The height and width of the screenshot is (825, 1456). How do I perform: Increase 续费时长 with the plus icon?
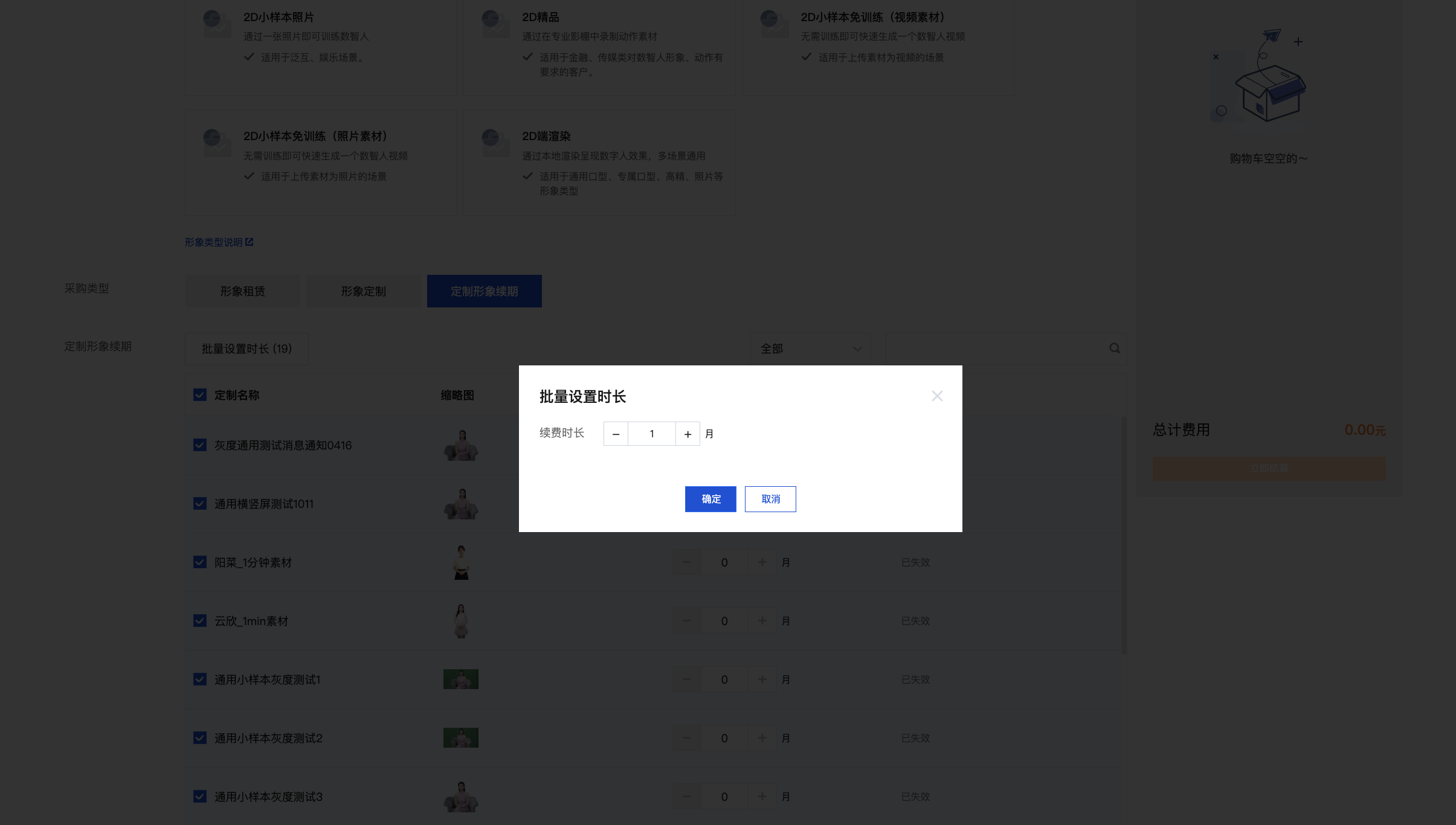click(x=688, y=434)
